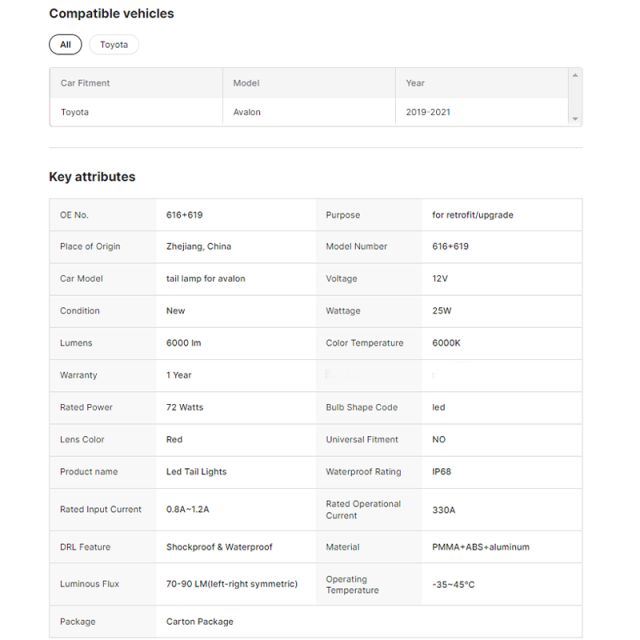
Task: Click the Led Tail Lights product name
Action: 196,472
